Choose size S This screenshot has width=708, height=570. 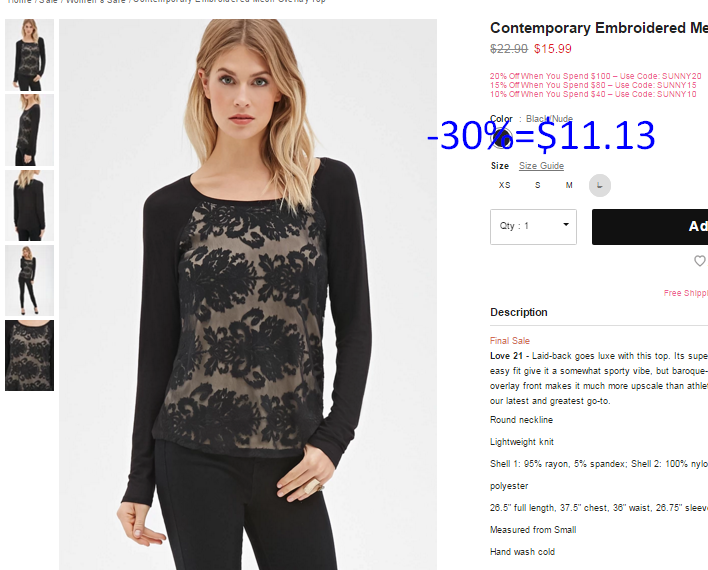click(x=537, y=185)
